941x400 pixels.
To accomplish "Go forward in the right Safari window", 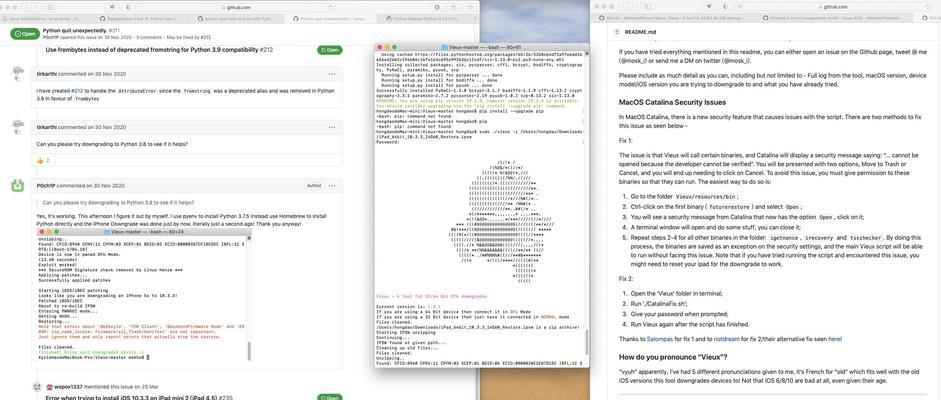I will (x=634, y=7).
